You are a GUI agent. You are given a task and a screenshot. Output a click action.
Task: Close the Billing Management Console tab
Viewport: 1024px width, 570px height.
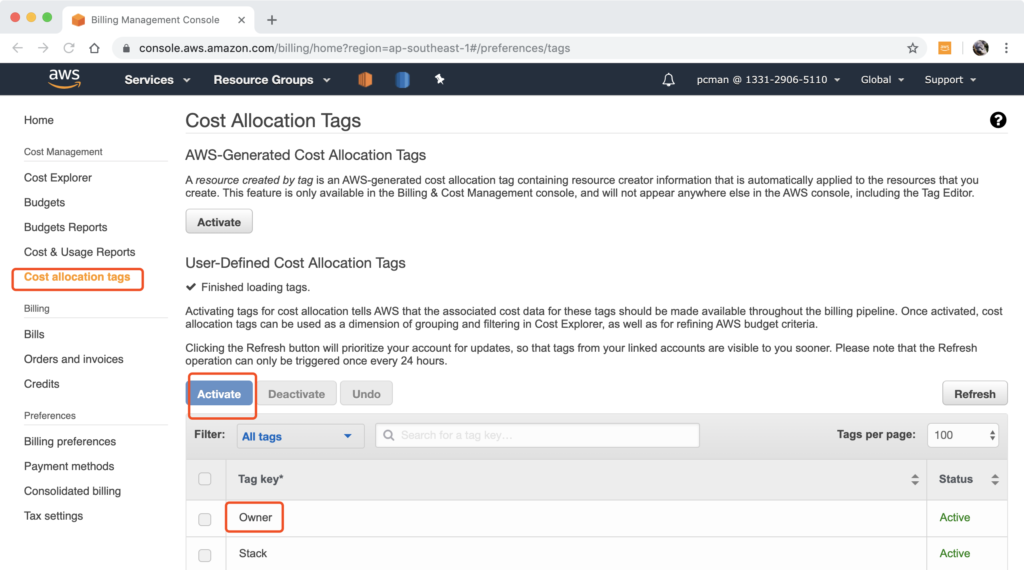pos(241,20)
